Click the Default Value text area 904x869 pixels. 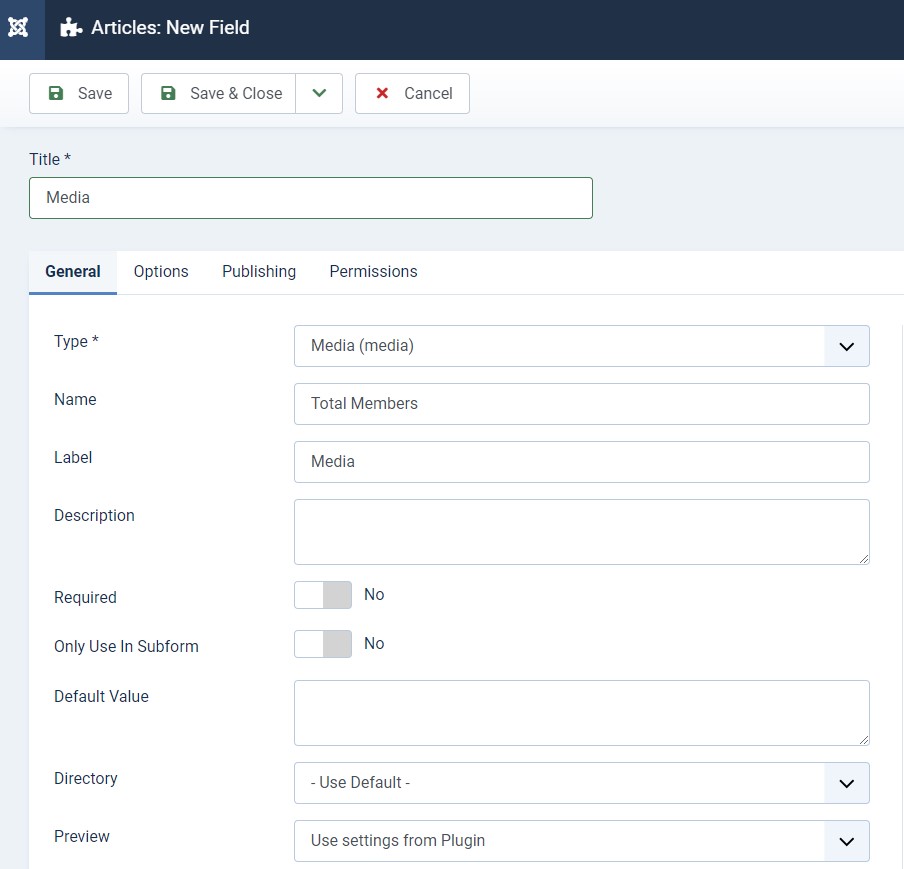tap(582, 713)
